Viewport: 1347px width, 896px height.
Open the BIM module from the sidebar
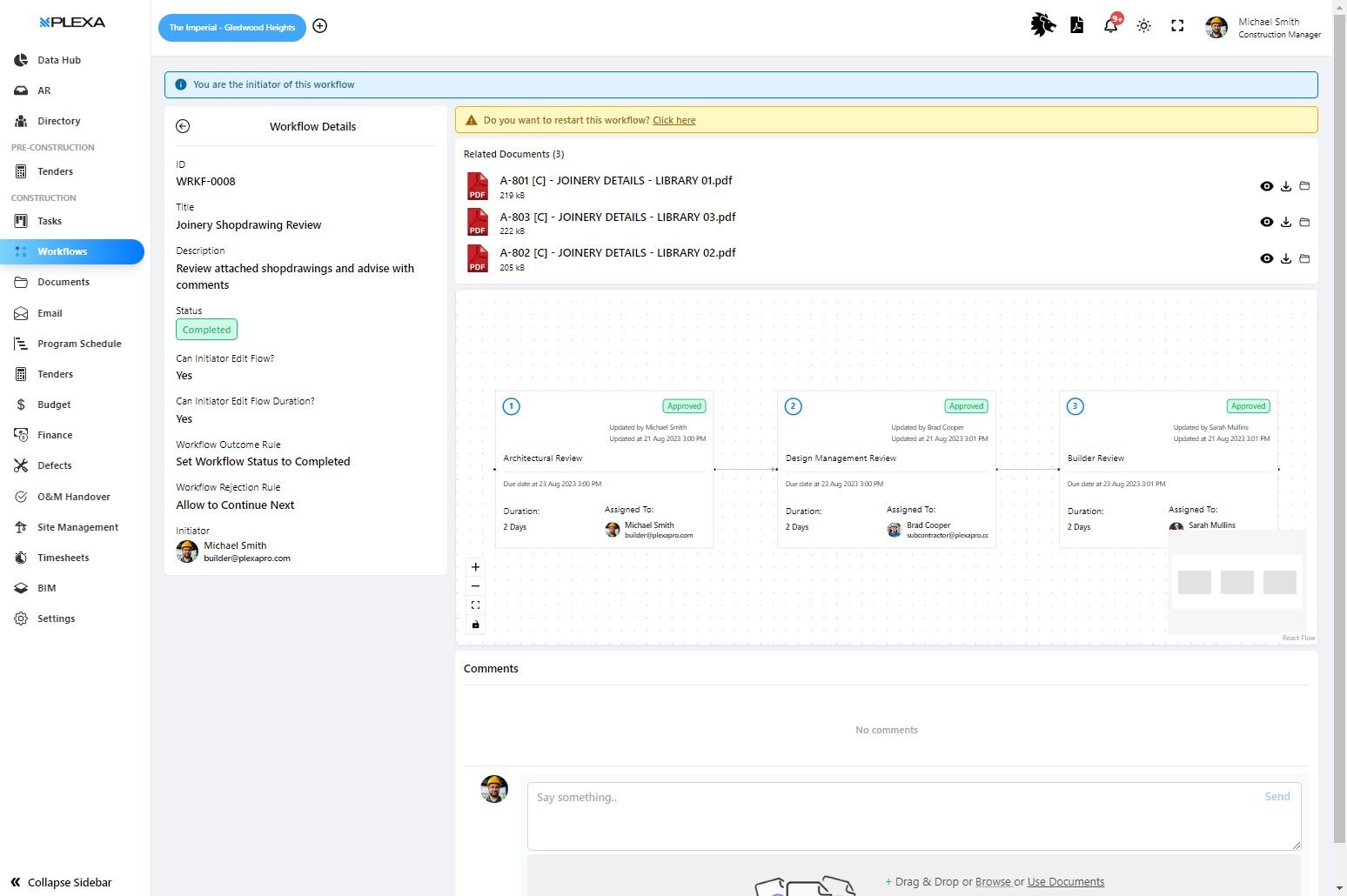tap(46, 588)
